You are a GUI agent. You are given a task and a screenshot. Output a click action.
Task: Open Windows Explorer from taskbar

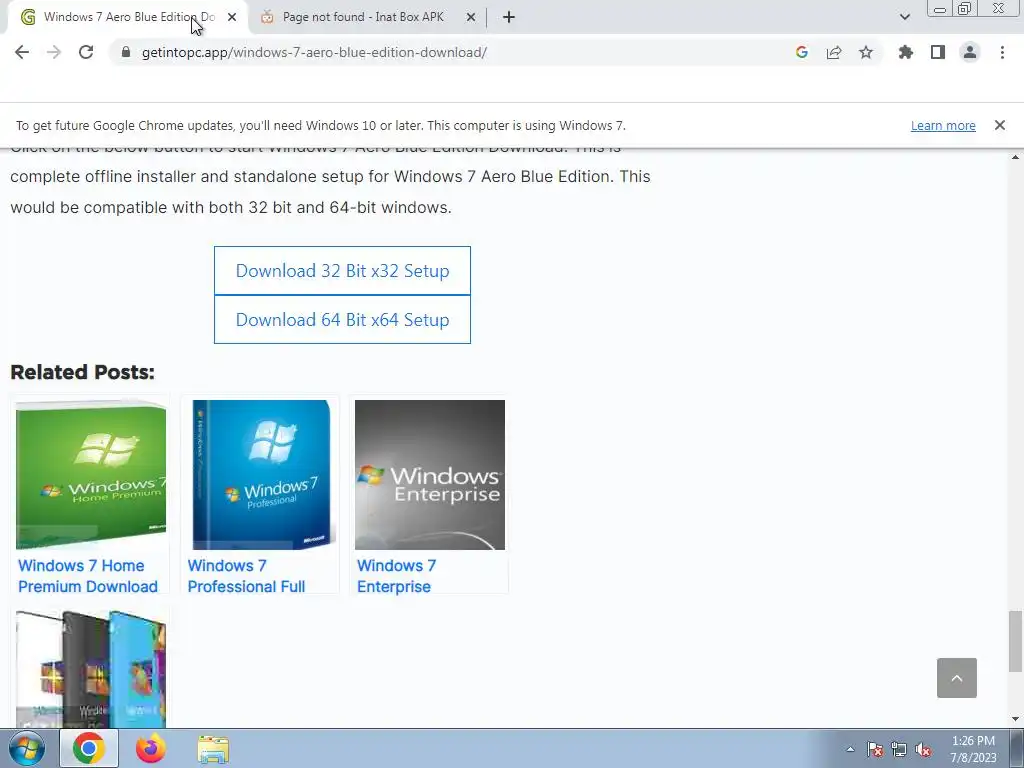pos(213,749)
